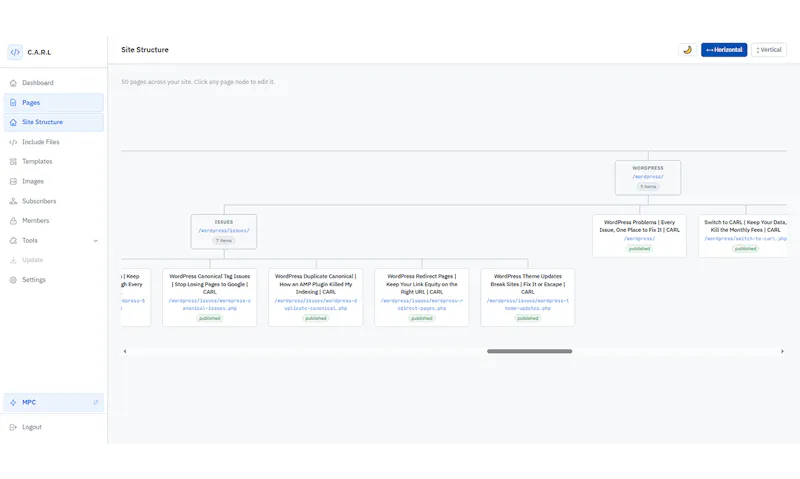The width and height of the screenshot is (800, 479).
Task: Click the Update menu item
Action: tap(54, 260)
